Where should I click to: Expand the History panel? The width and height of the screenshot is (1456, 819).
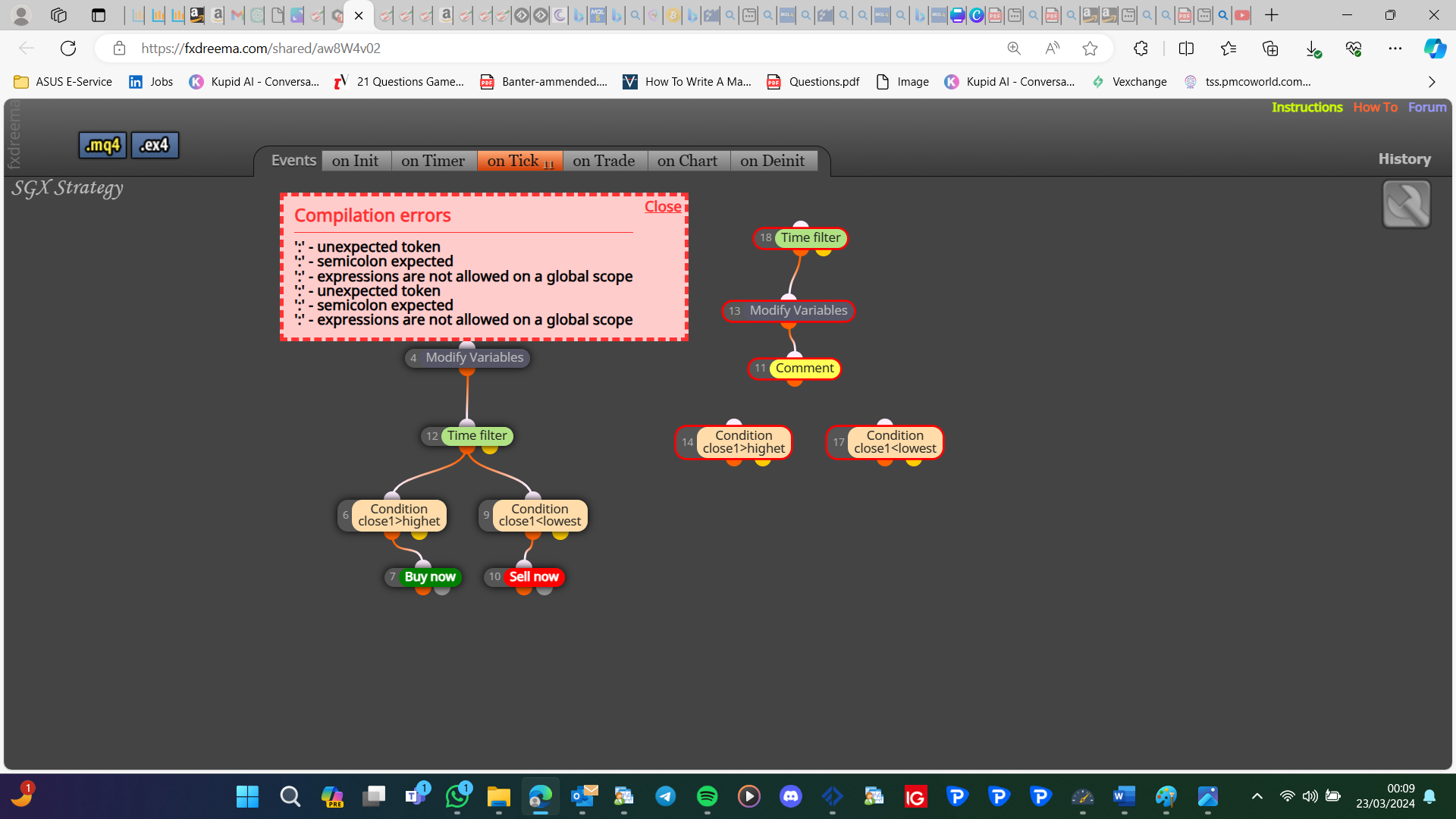tap(1404, 159)
